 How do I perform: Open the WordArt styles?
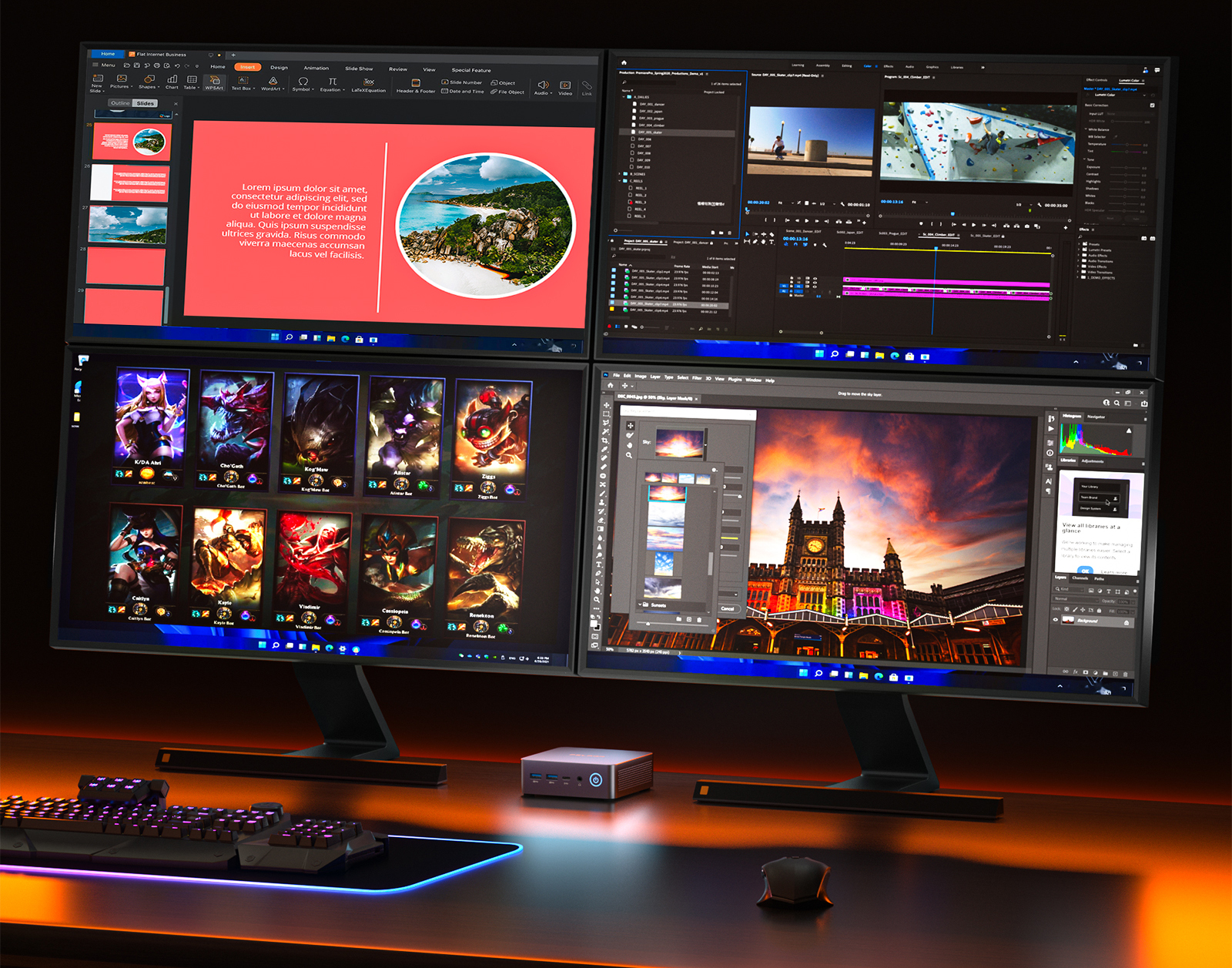click(x=272, y=83)
